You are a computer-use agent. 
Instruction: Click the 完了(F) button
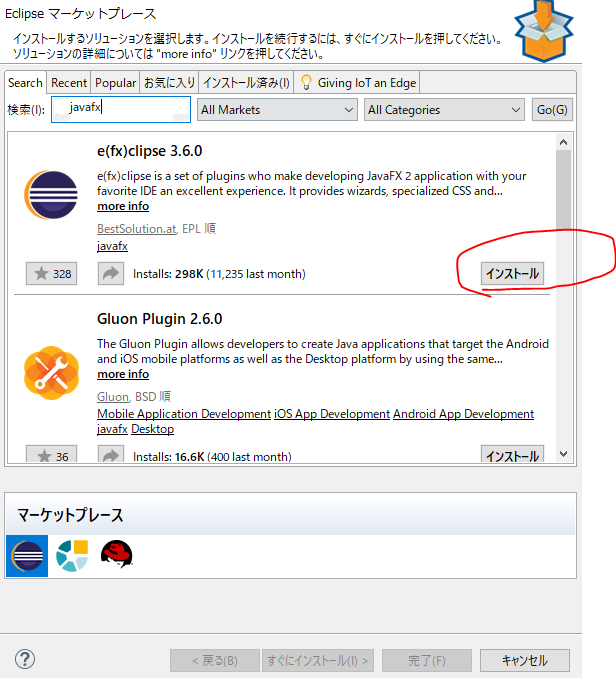(427, 660)
